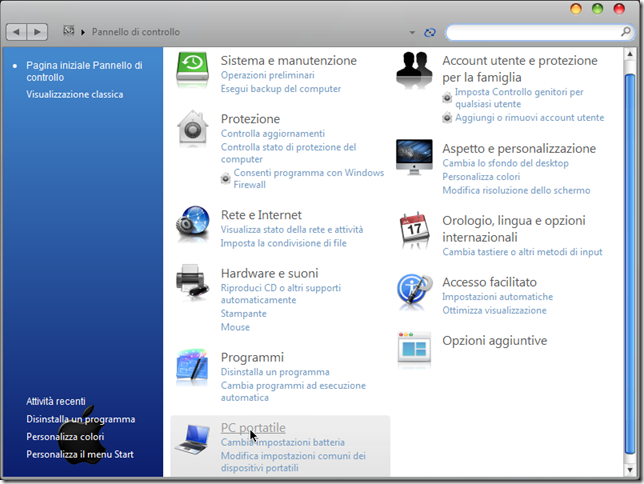Click the magnifier icon in the search box
The image size is (644, 484).
(626, 32)
